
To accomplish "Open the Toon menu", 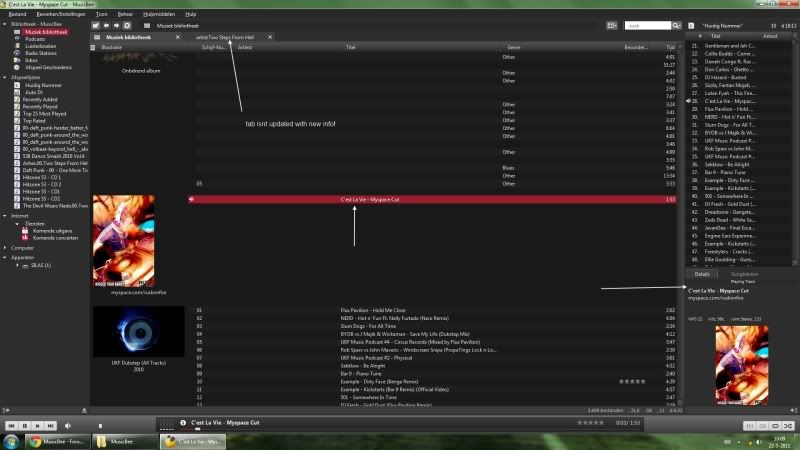I will [x=102, y=14].
